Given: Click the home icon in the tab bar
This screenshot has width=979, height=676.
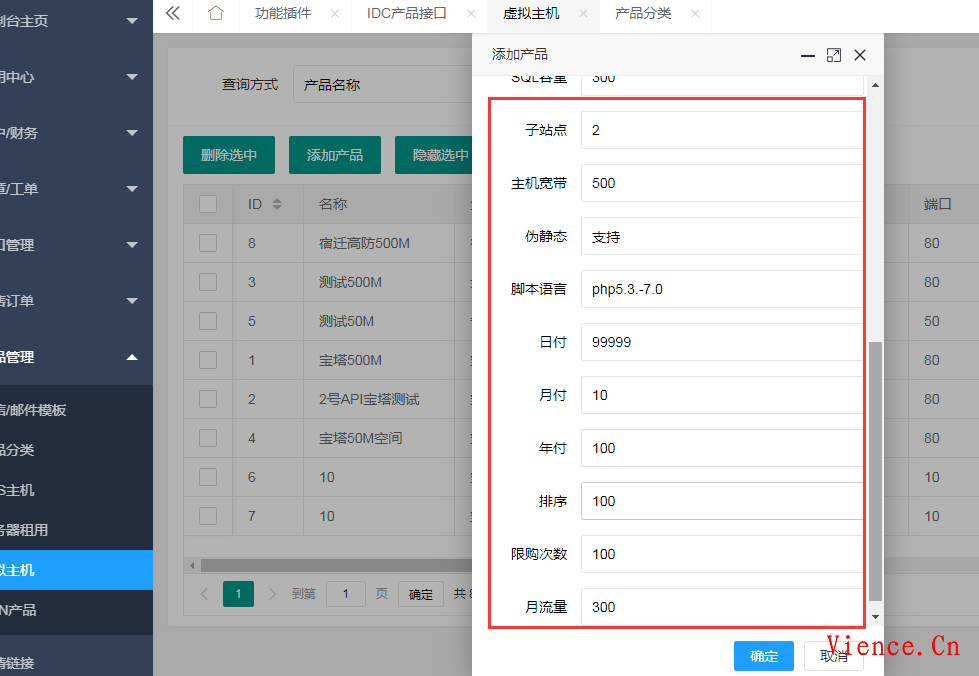Looking at the screenshot, I should (x=214, y=14).
